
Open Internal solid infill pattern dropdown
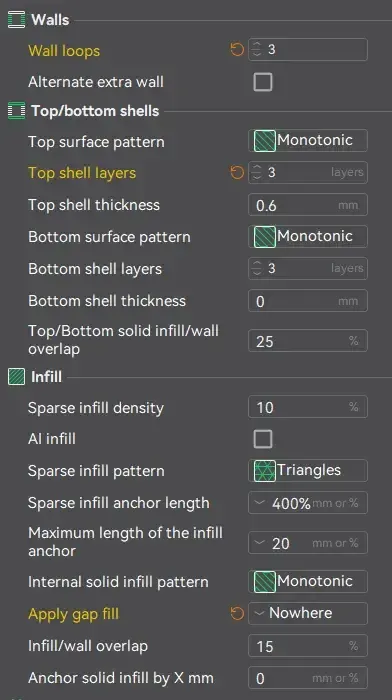[x=308, y=581]
